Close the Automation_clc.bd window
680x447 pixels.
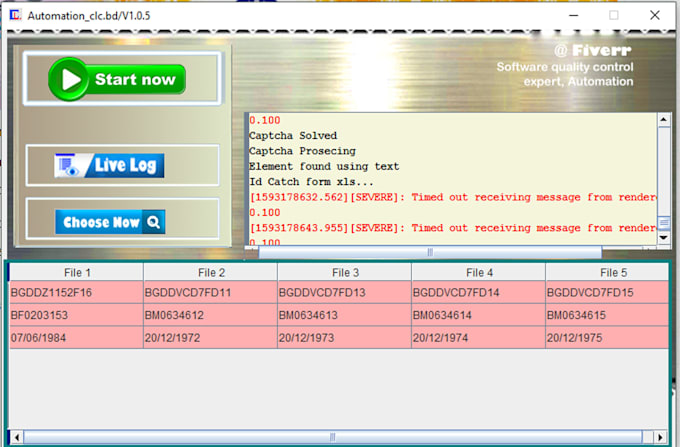[655, 16]
